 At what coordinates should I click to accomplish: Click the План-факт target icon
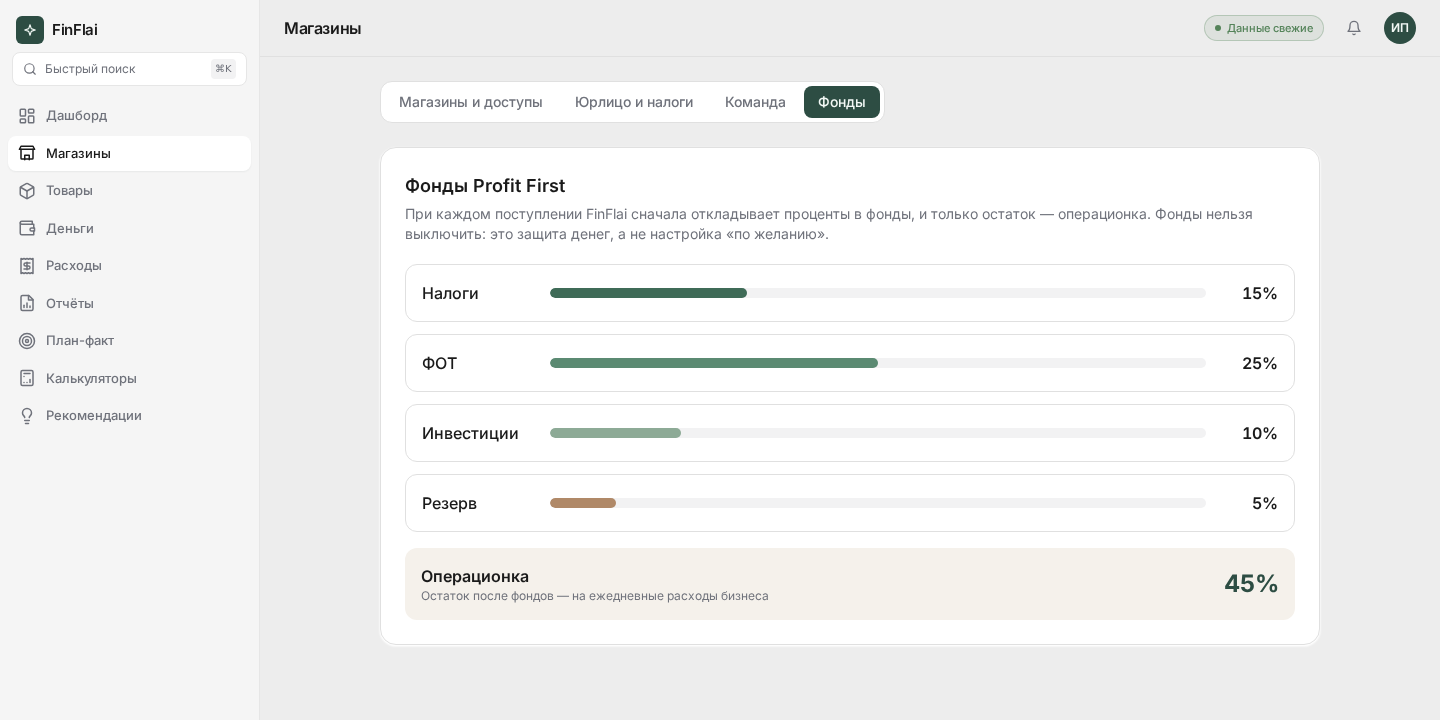pos(27,341)
